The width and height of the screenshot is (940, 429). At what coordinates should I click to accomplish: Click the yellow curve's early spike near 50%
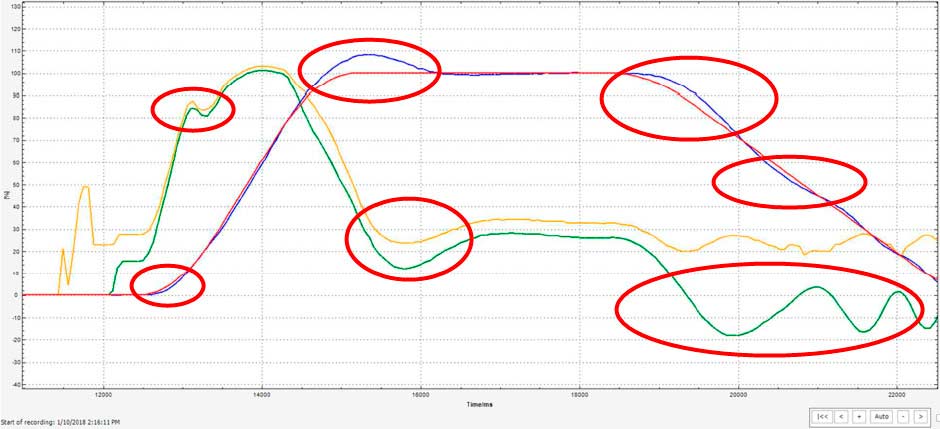(85, 188)
